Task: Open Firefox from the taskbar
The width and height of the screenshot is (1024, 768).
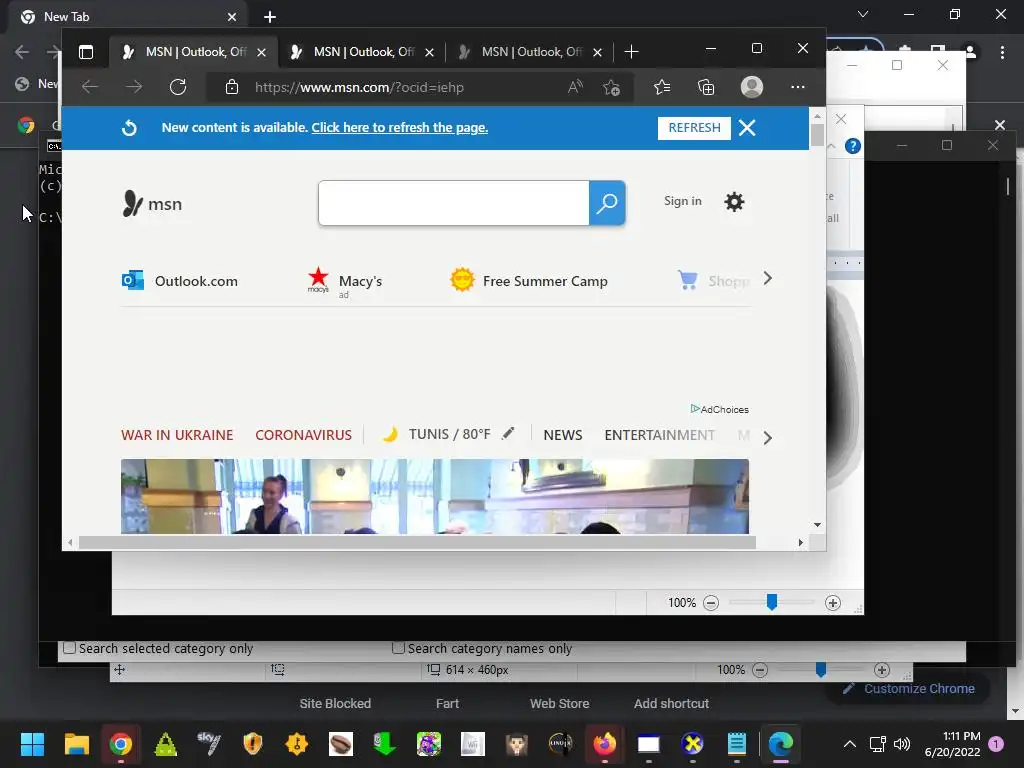Action: (604, 744)
